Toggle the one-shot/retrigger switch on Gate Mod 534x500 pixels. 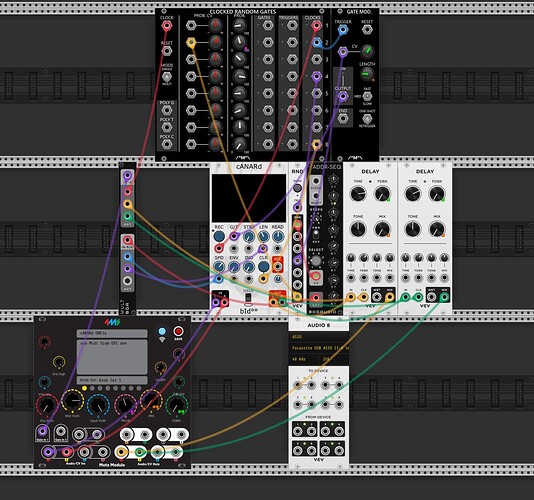point(367,119)
